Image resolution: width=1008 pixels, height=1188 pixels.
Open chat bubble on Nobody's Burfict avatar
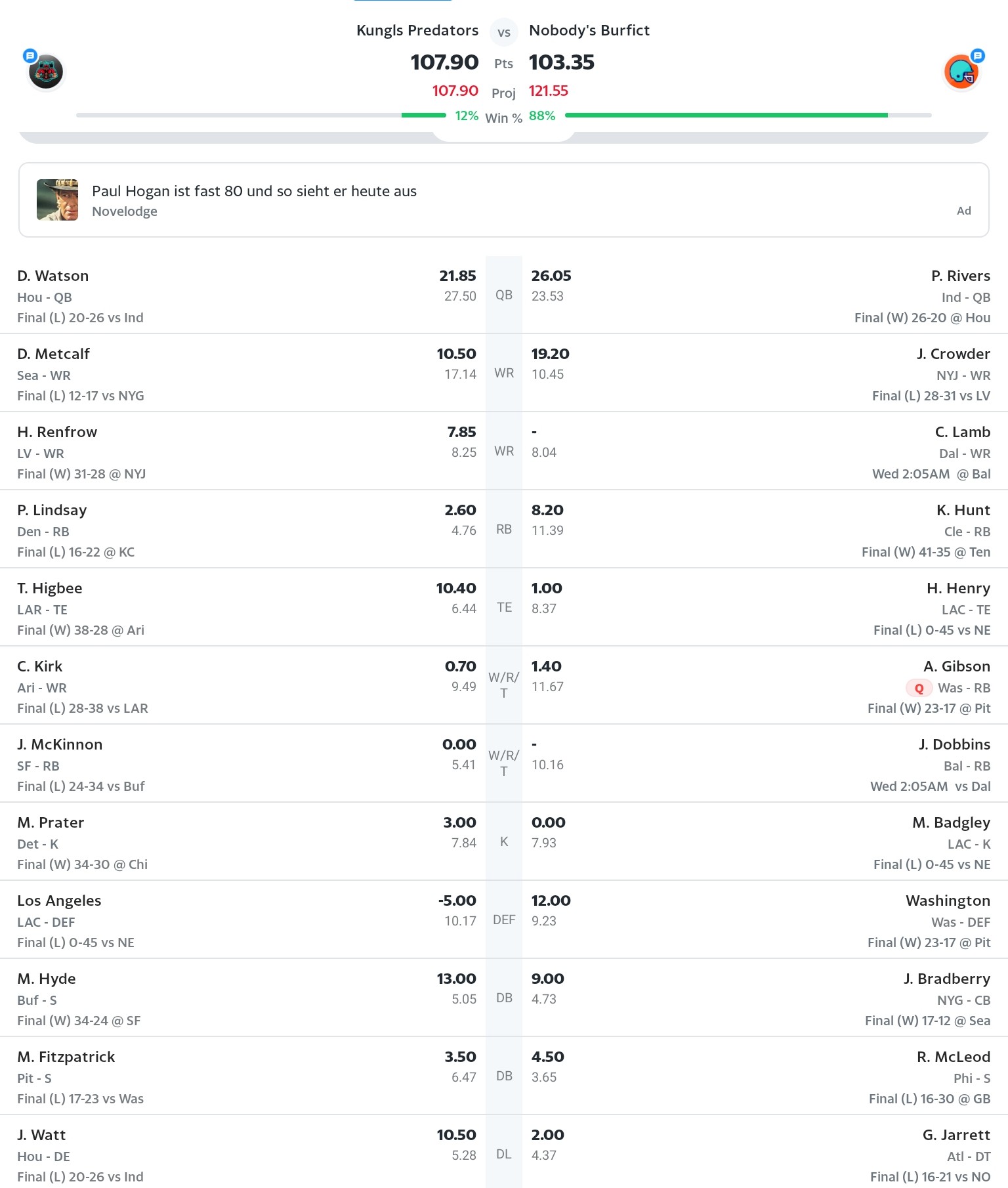[x=978, y=56]
